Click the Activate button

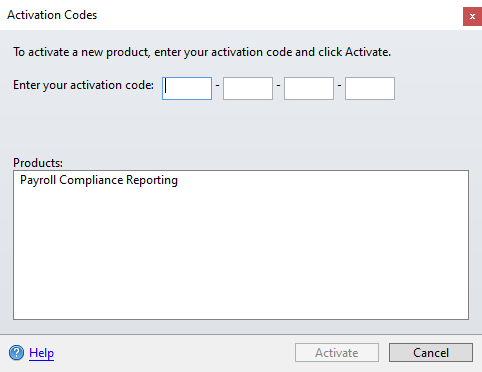[x=337, y=353]
